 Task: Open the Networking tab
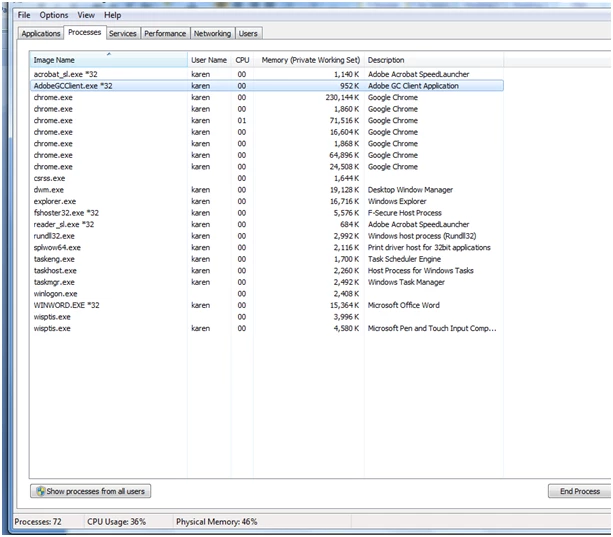pyautogui.click(x=212, y=34)
